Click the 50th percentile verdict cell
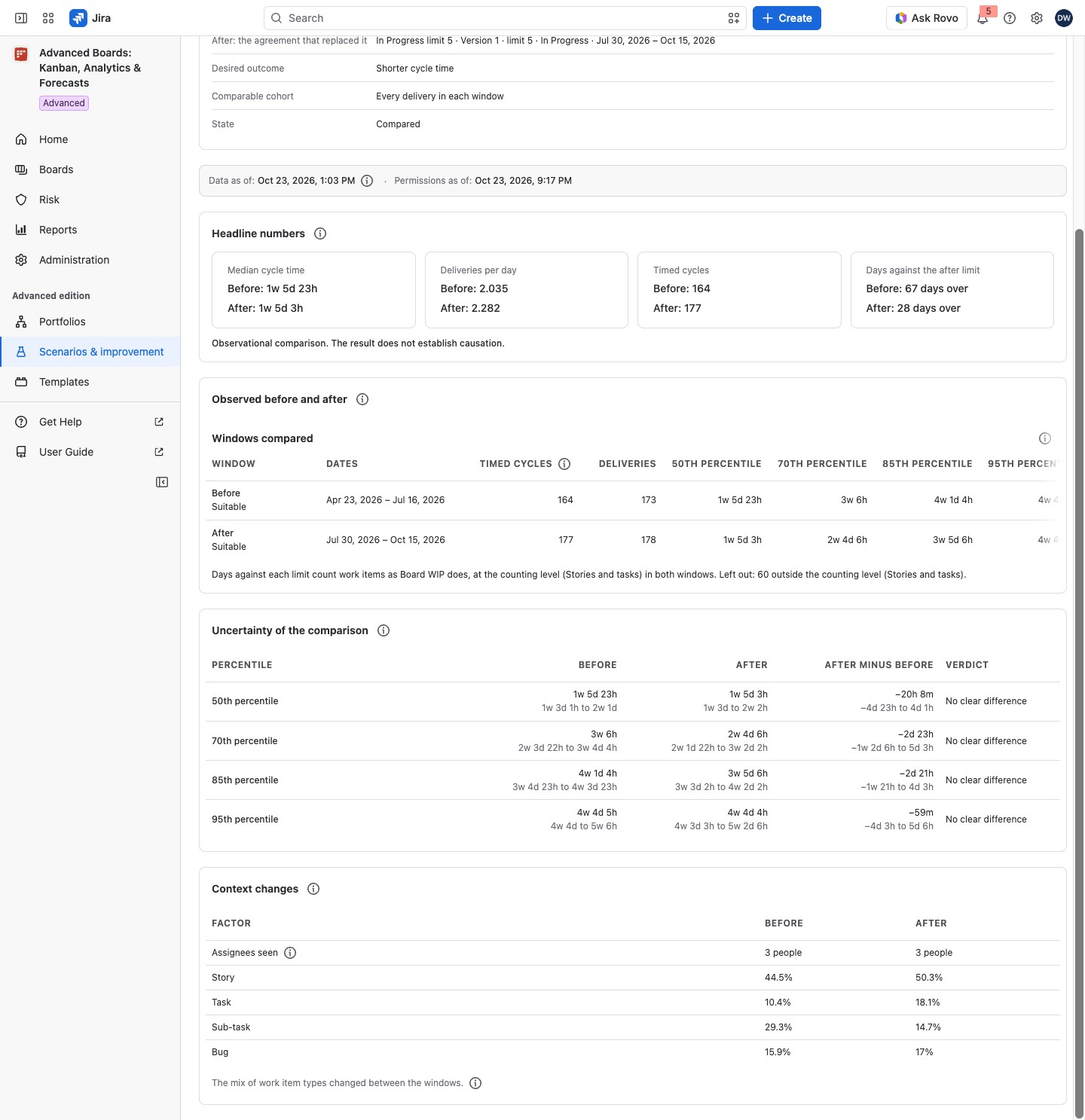This screenshot has width=1085, height=1120. pyautogui.click(x=986, y=701)
